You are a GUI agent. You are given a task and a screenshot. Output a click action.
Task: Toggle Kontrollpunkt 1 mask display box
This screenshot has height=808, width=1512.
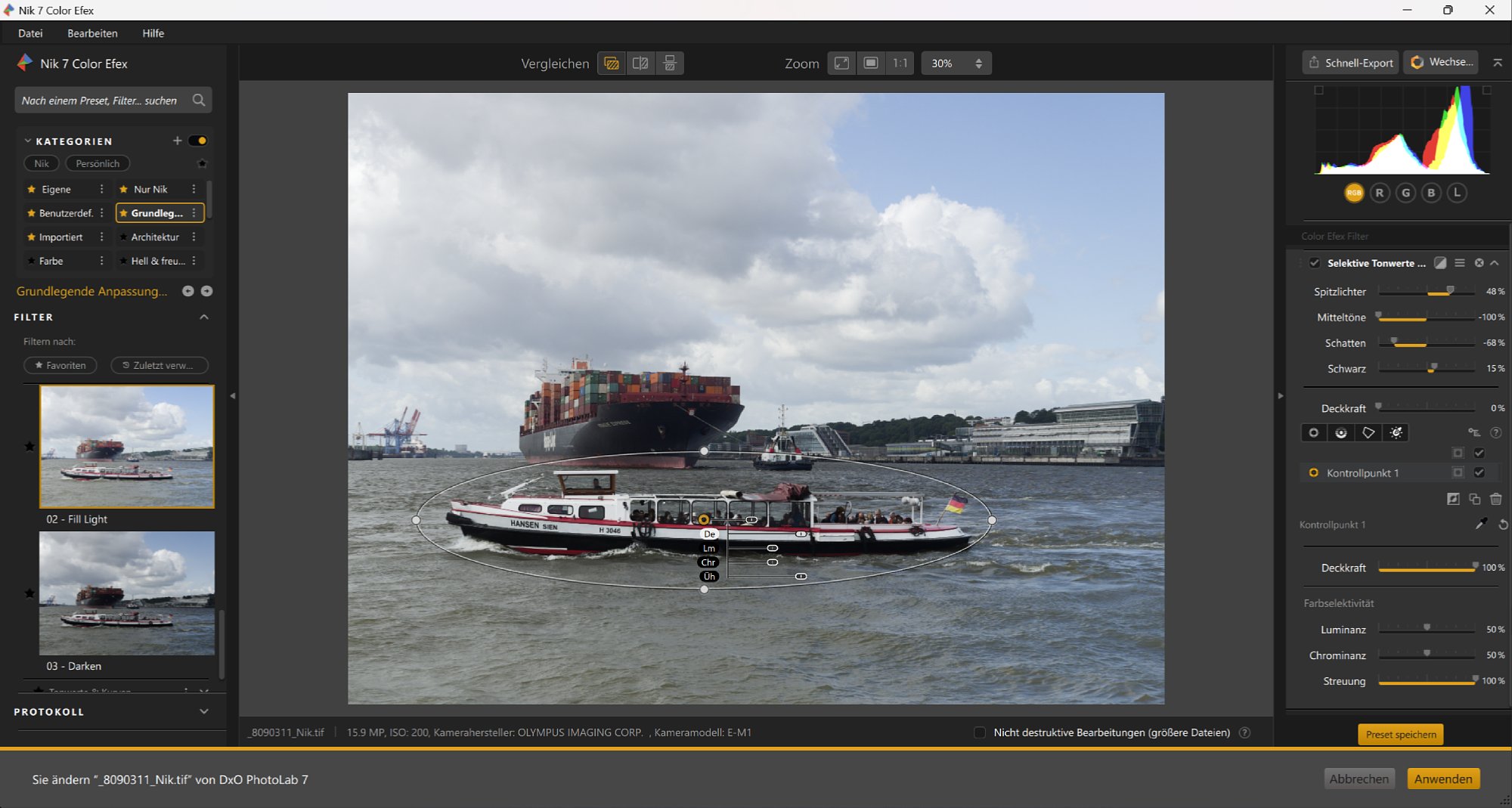(x=1458, y=472)
